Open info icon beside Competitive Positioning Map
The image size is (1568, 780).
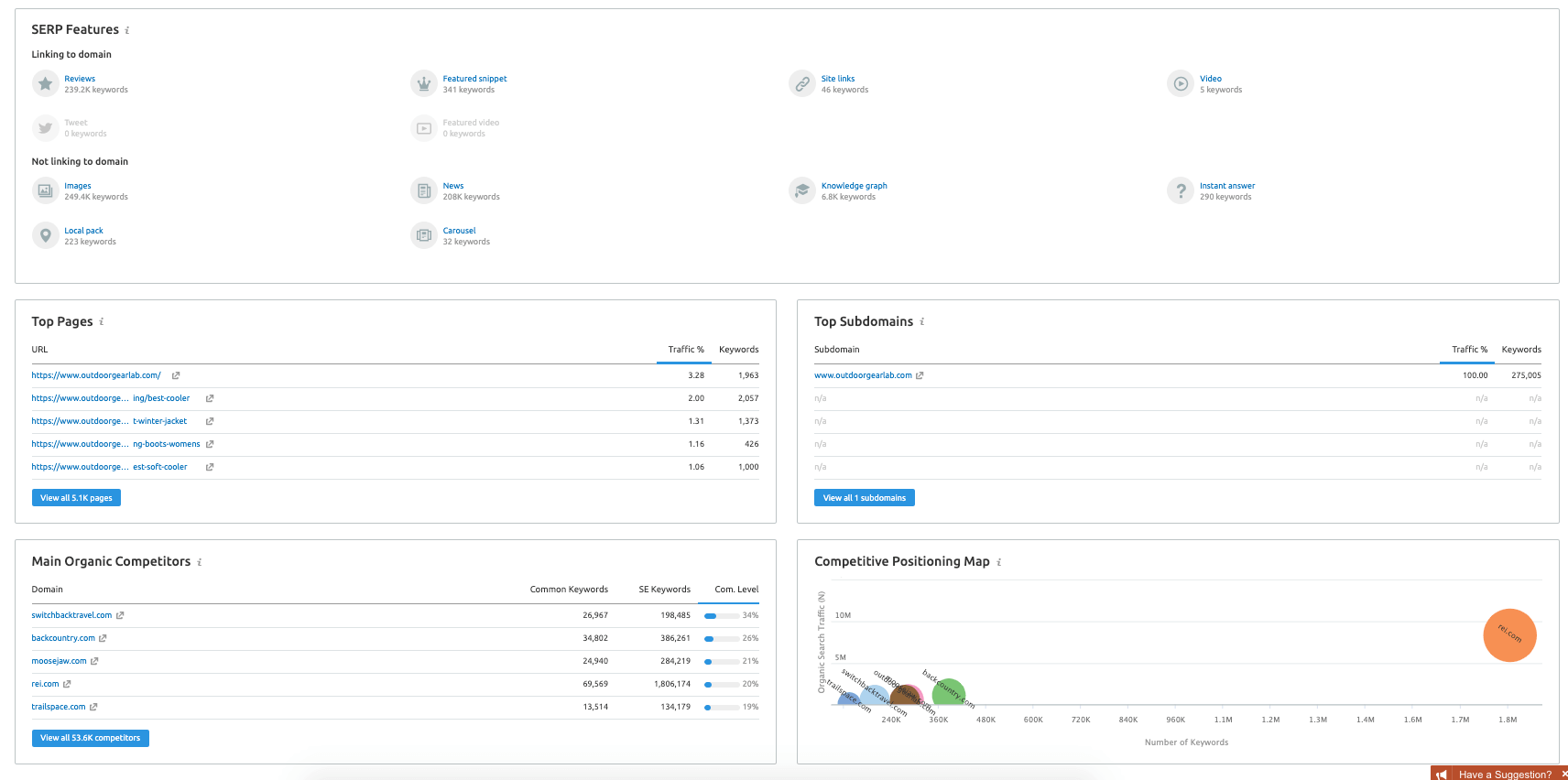click(999, 562)
